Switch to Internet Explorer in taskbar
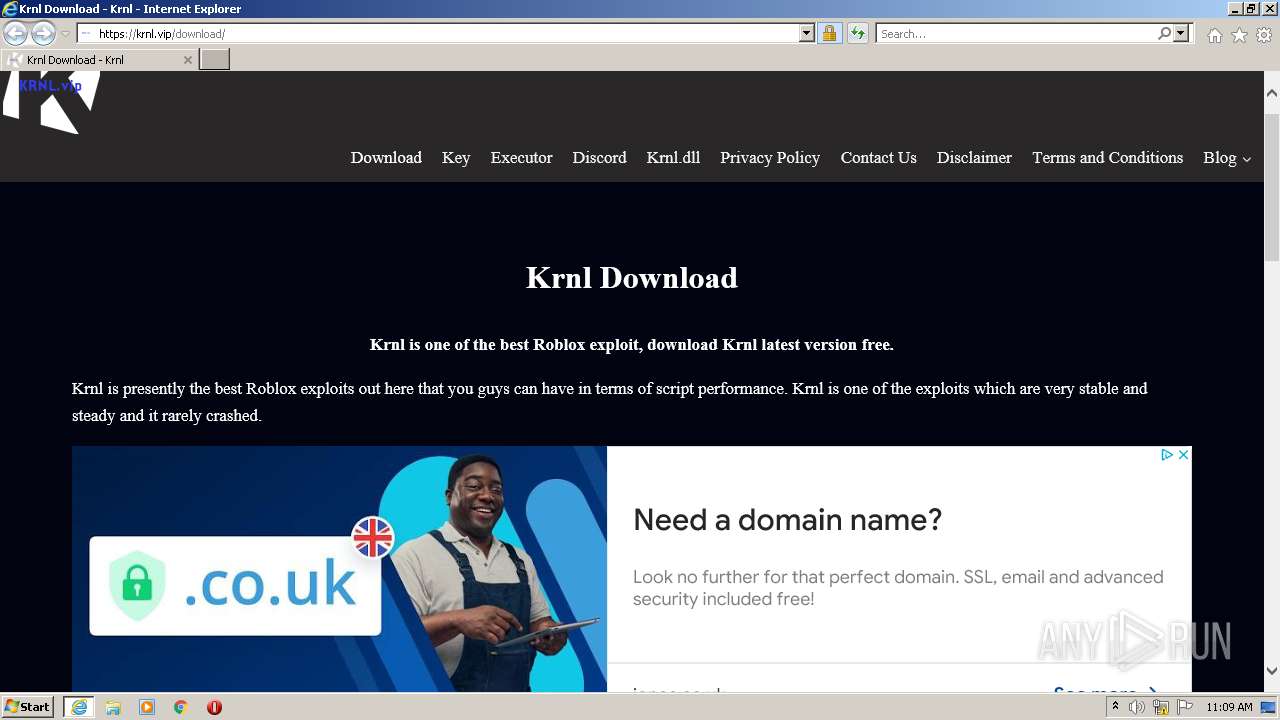 (x=78, y=707)
